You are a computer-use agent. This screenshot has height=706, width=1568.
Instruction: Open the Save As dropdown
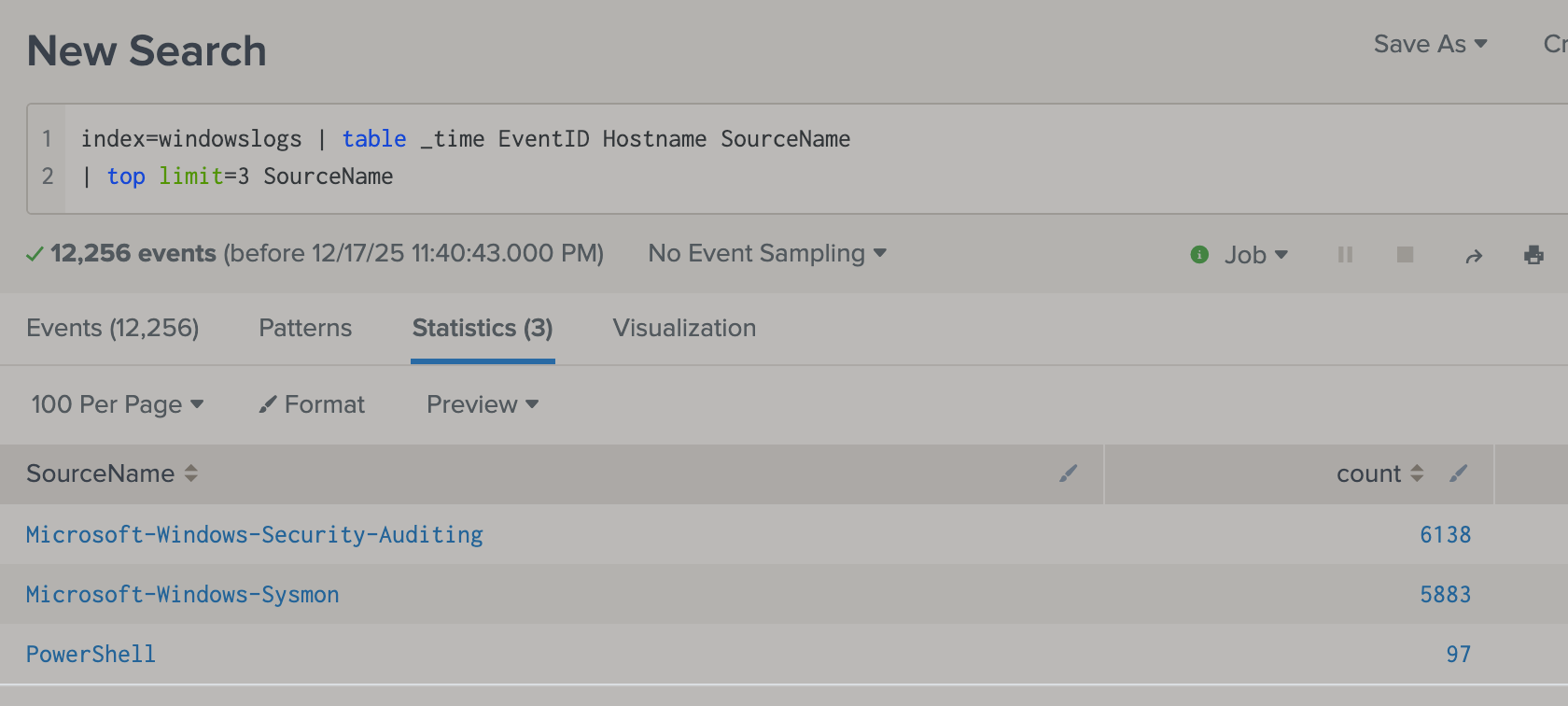click(x=1429, y=44)
